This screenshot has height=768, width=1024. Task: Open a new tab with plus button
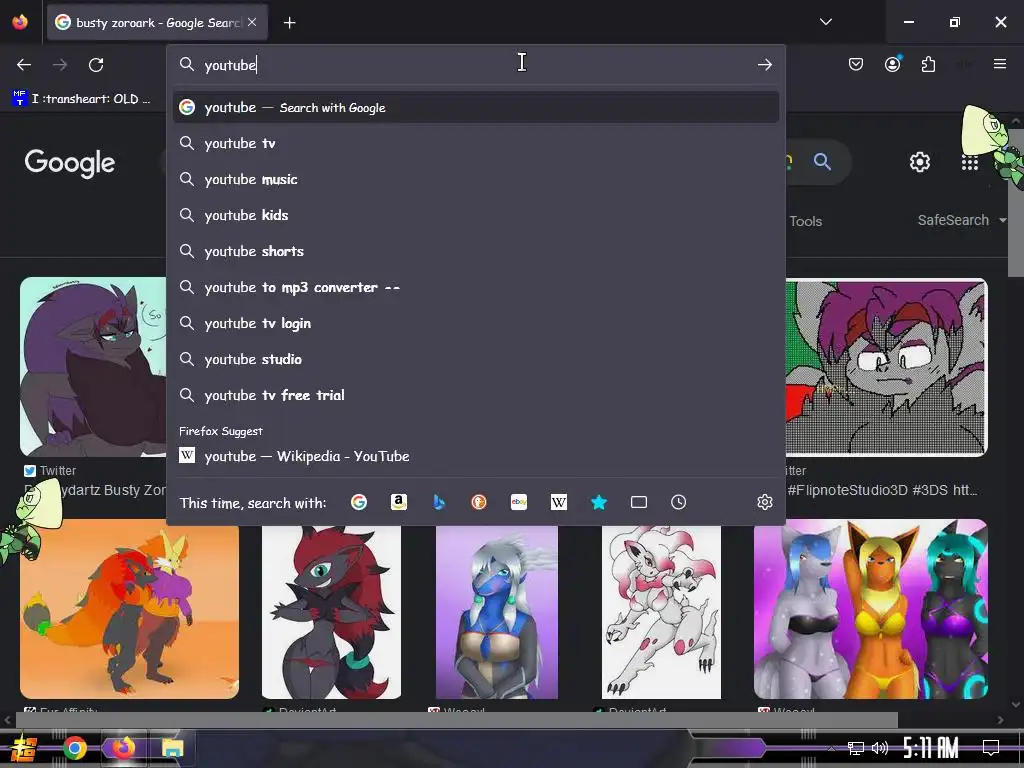pos(289,23)
